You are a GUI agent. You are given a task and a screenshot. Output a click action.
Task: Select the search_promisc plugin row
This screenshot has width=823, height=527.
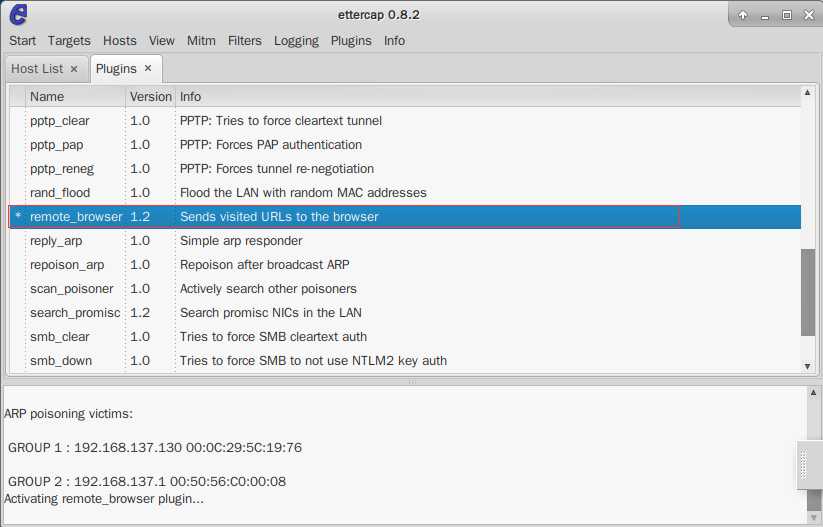[405, 313]
